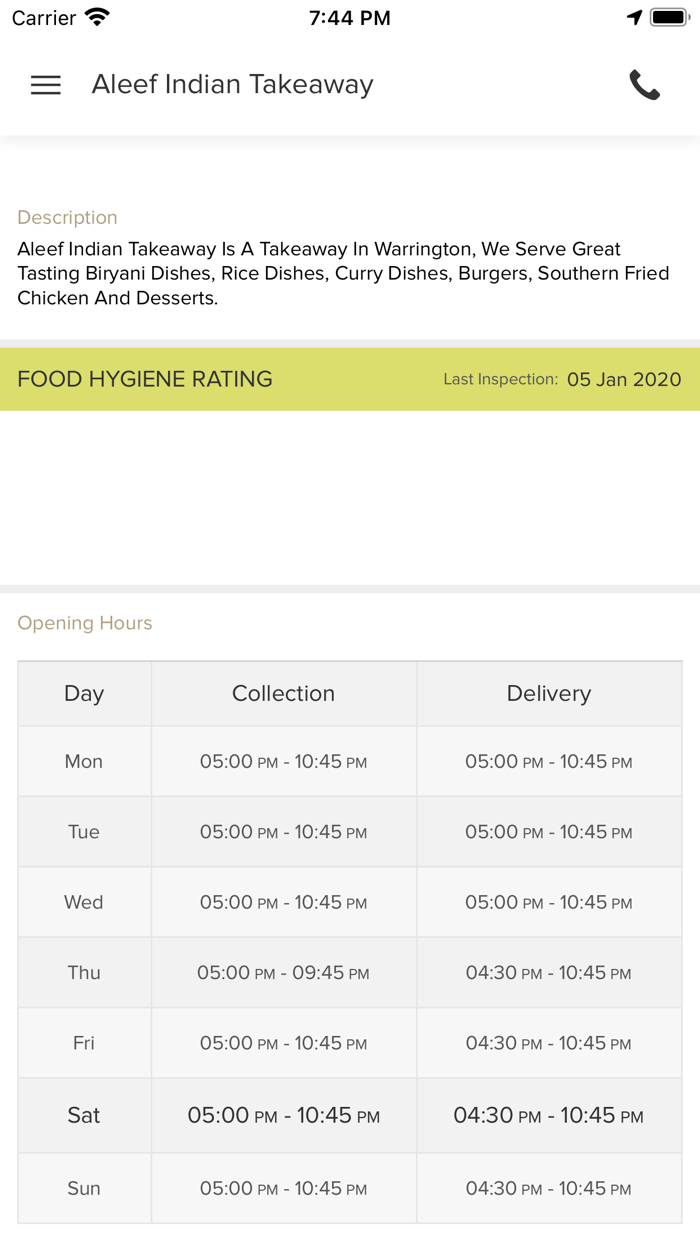Tap the Delivery column header
This screenshot has height=1244, width=700.
pos(548,693)
